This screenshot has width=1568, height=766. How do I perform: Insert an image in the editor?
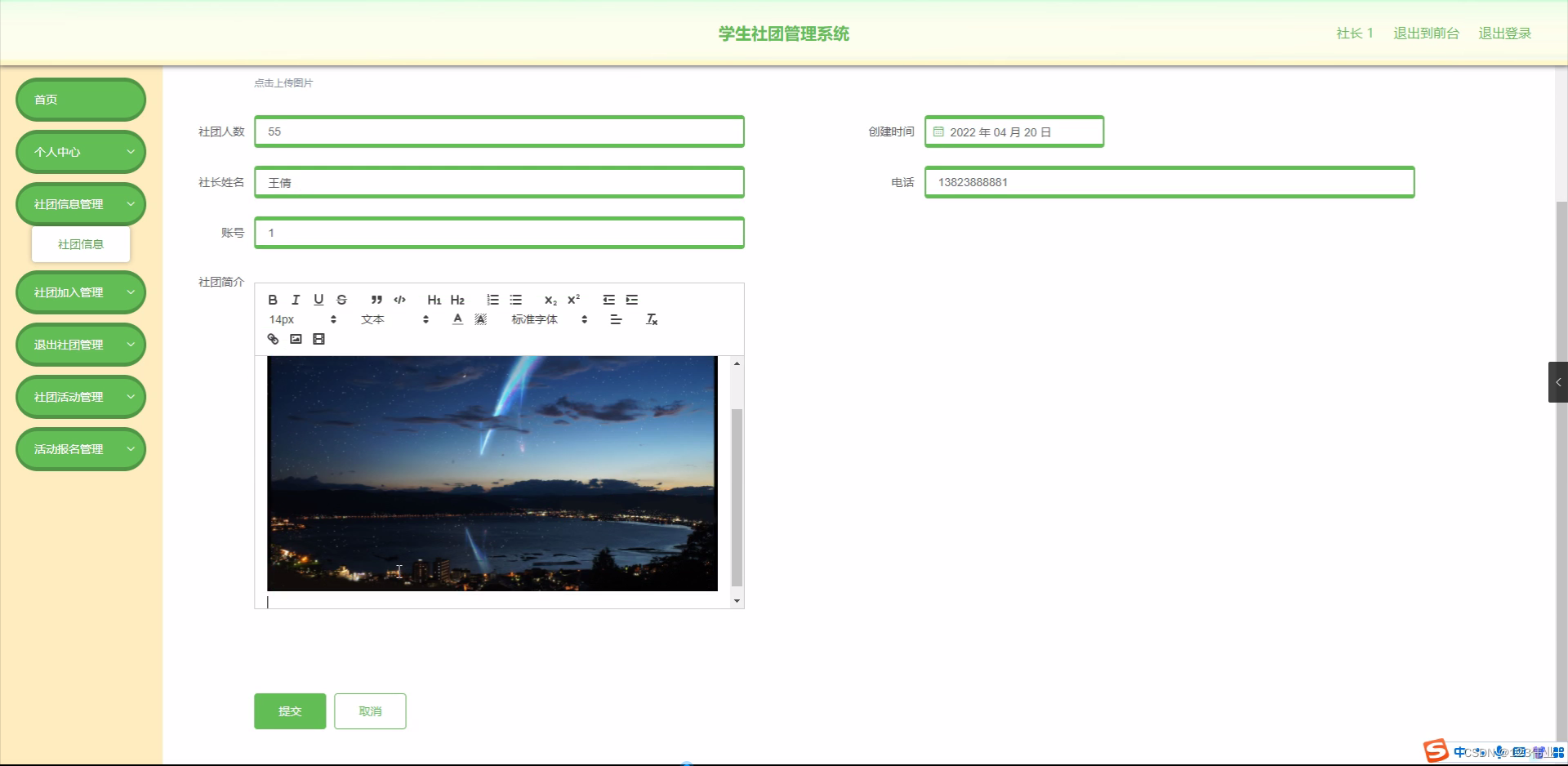(296, 339)
